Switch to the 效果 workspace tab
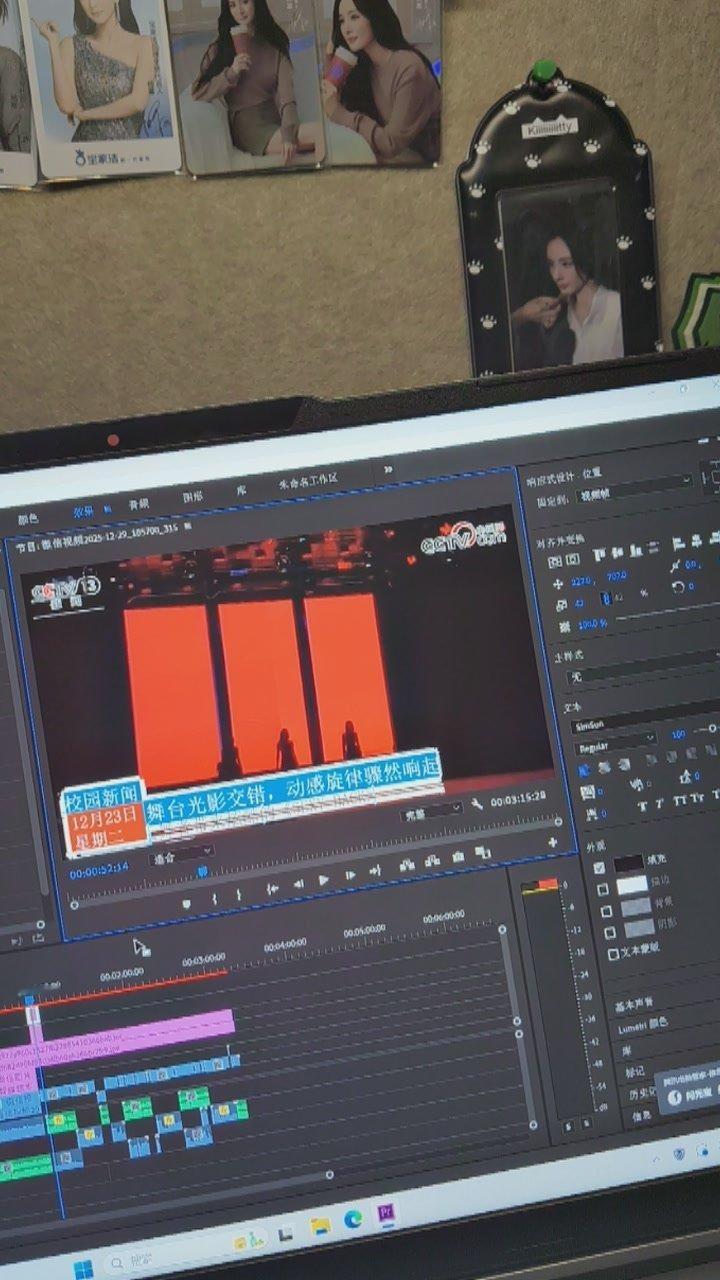Screen dimensions: 720x1280 click(x=83, y=510)
